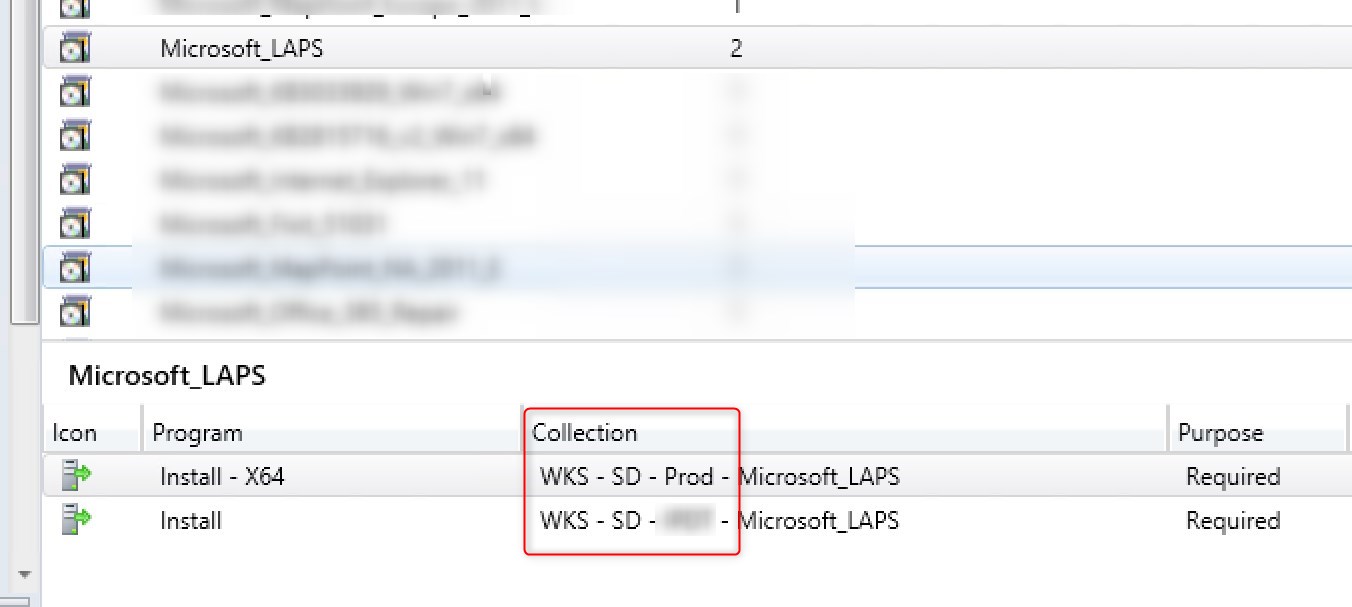
Task: Click the Purpose column header
Action: coord(1222,432)
